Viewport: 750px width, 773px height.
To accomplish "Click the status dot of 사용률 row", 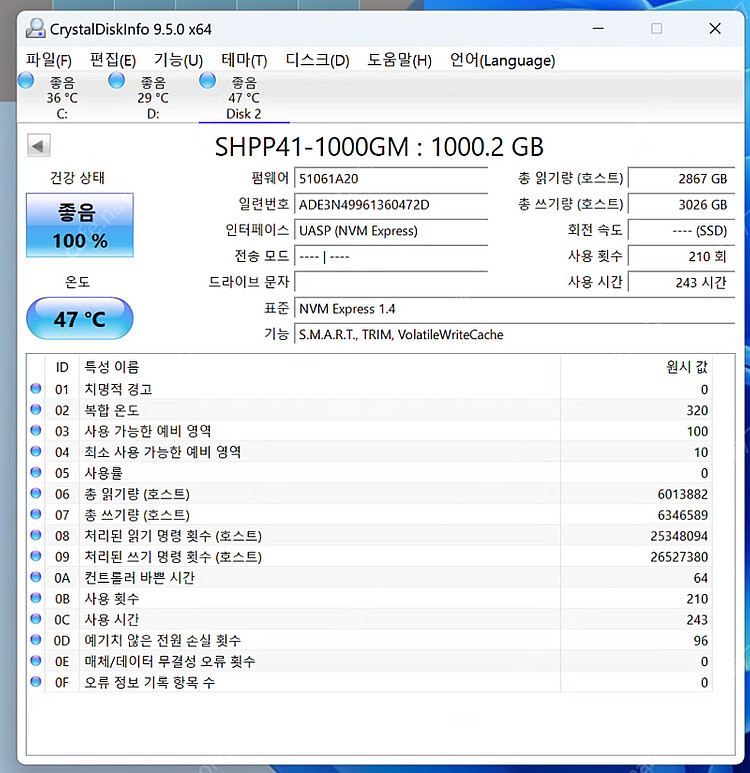I will [36, 472].
